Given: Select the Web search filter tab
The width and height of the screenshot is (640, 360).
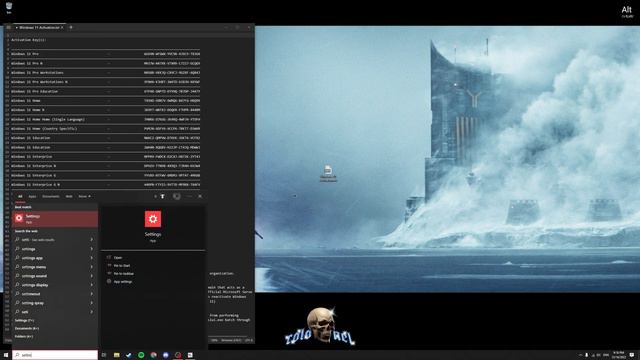Looking at the screenshot, I should coord(69,196).
